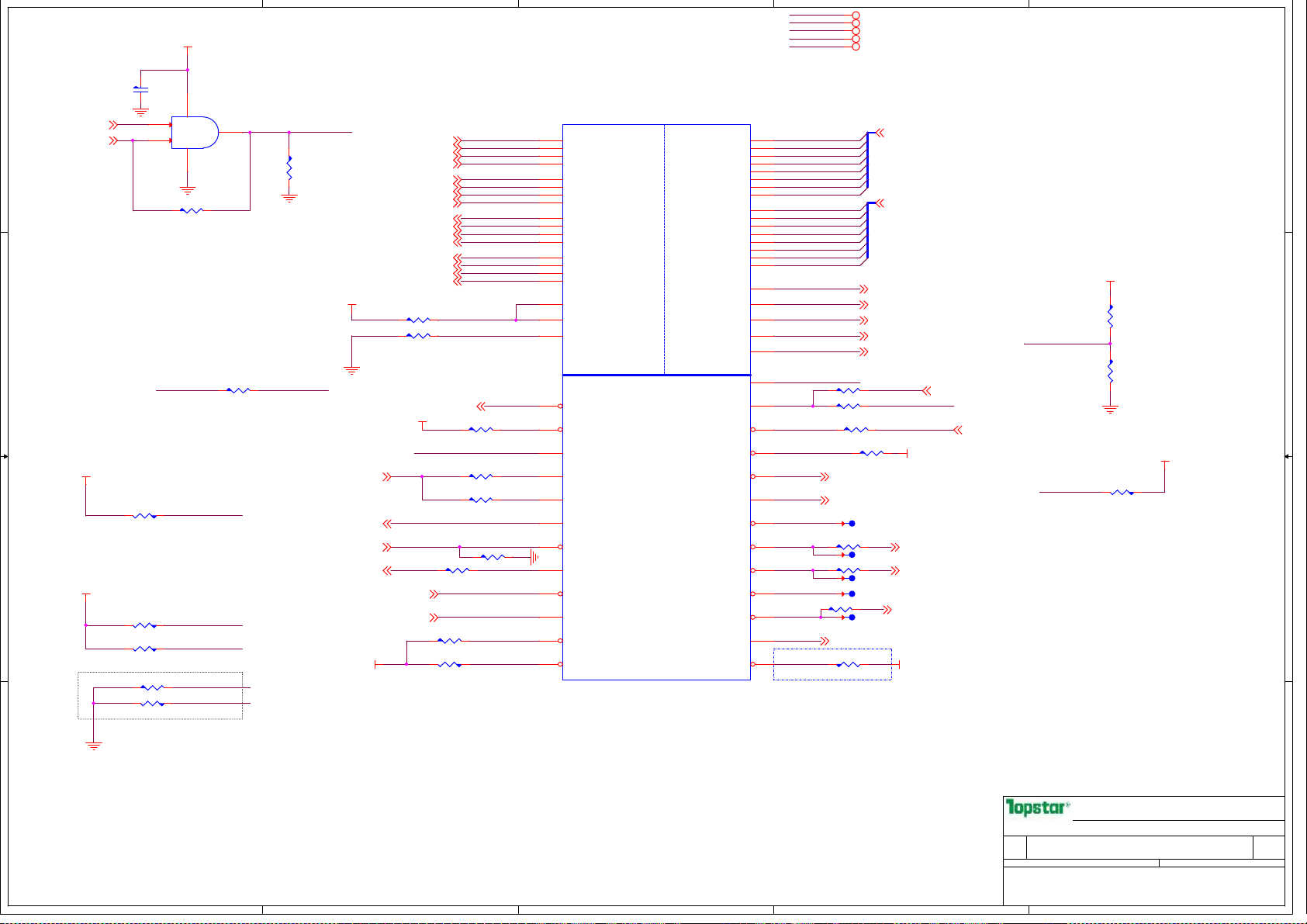Viewport: 1307px width, 924px height.
Task: Select the ground symbol at the bottom left
Action: tap(93, 746)
